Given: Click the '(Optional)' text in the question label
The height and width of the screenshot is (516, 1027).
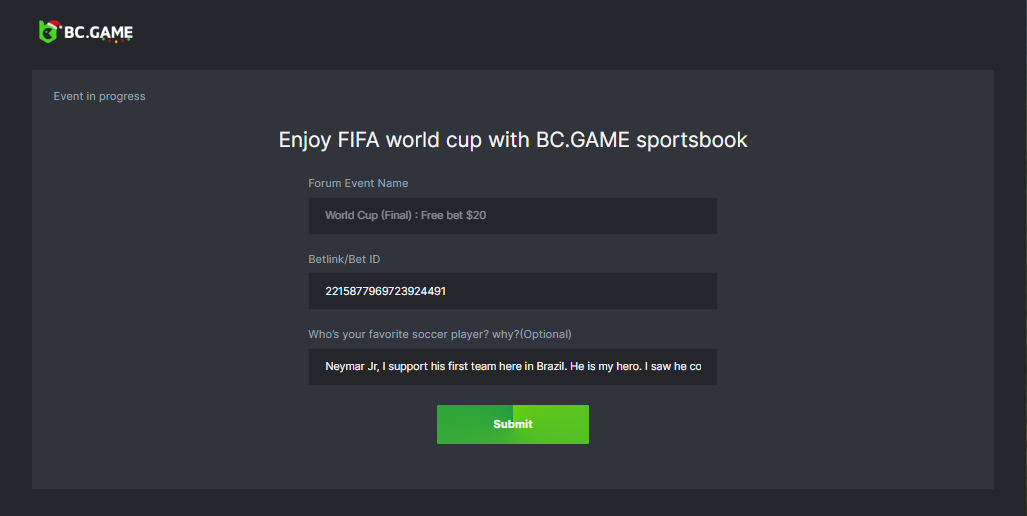Looking at the screenshot, I should coord(546,334).
